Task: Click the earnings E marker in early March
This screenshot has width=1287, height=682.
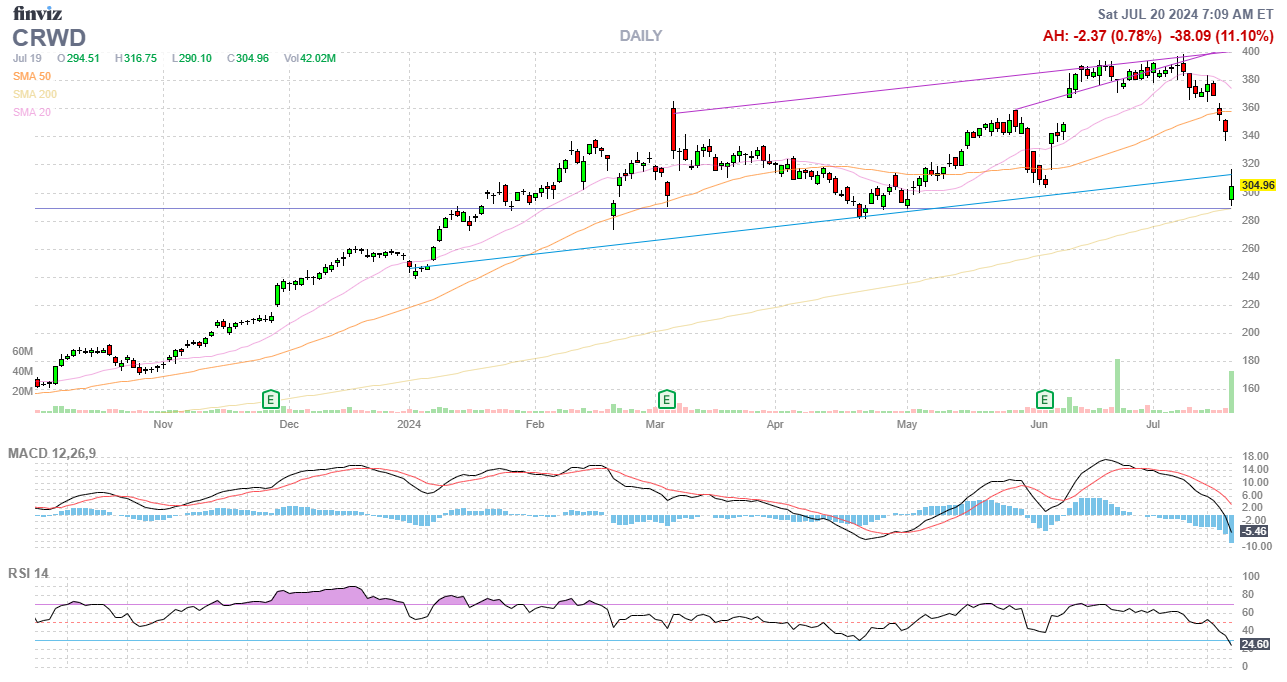Action: (x=666, y=400)
